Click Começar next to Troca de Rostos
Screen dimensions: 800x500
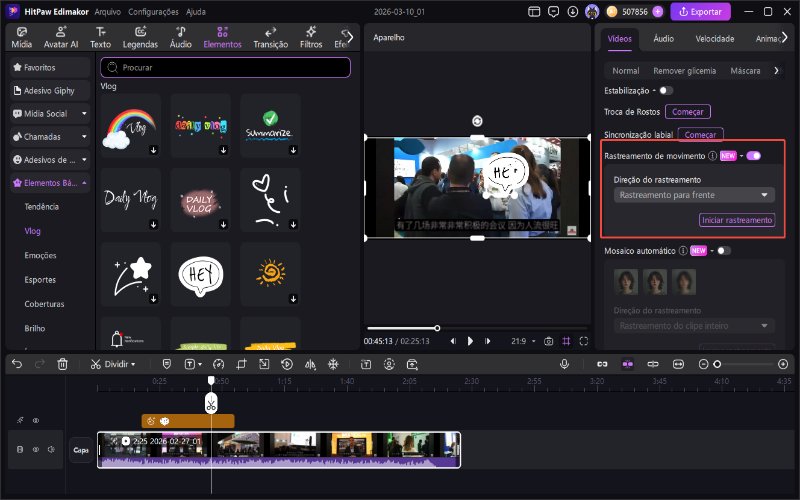pos(688,112)
